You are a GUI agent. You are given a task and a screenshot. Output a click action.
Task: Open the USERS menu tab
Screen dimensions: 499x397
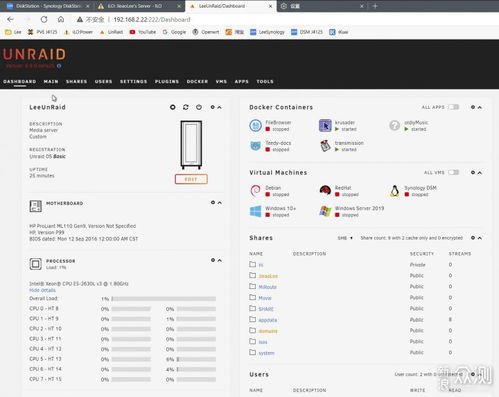(x=103, y=81)
